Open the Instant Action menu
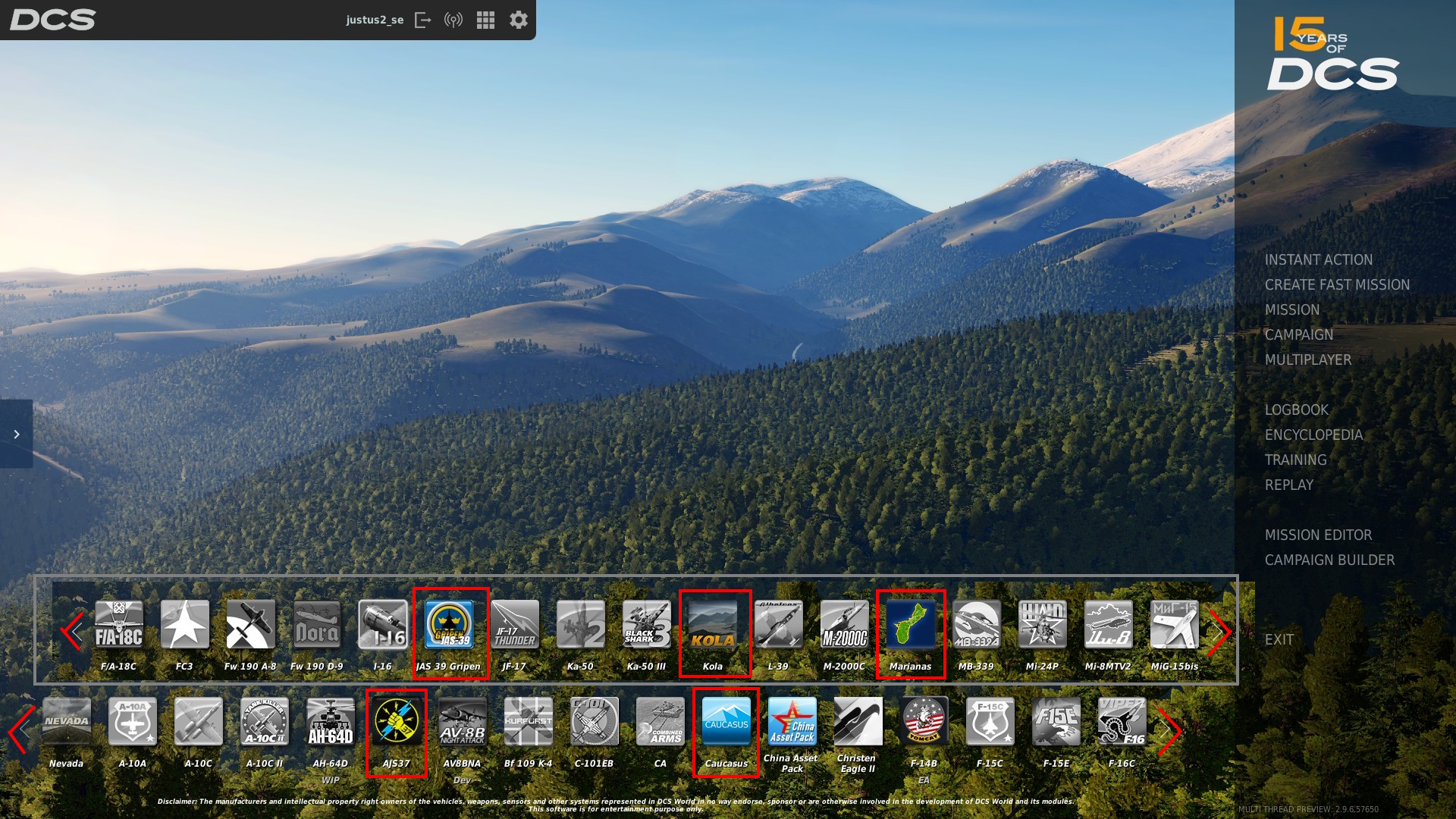Image resolution: width=1456 pixels, height=819 pixels. point(1318,259)
